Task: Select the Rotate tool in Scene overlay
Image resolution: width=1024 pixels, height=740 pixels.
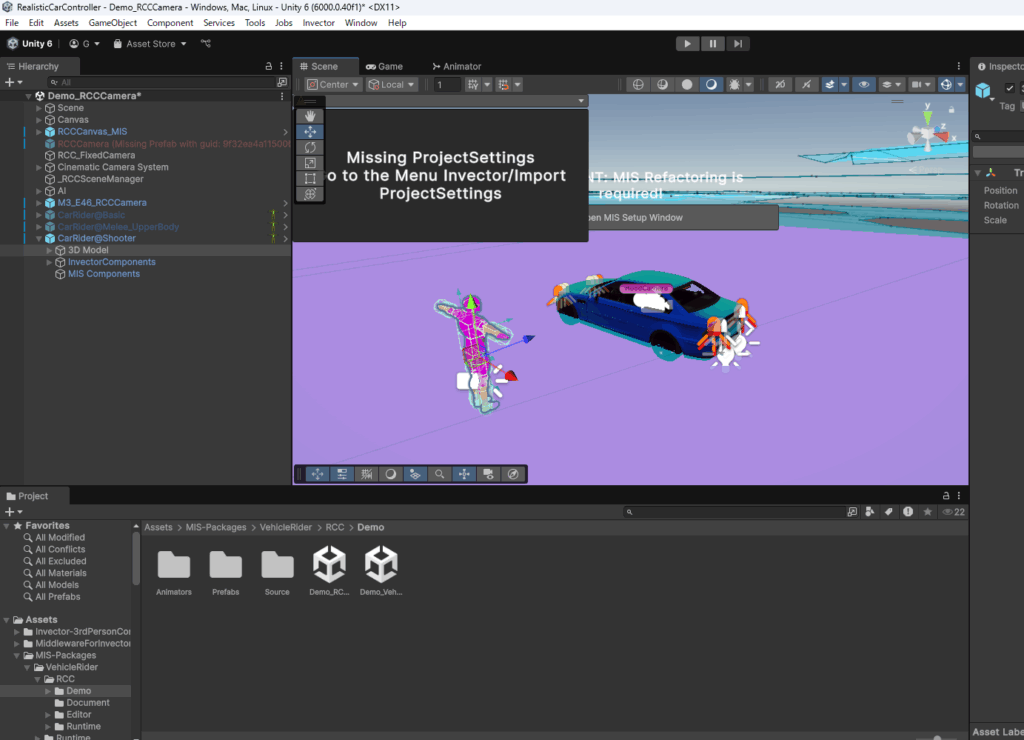Action: (x=310, y=147)
